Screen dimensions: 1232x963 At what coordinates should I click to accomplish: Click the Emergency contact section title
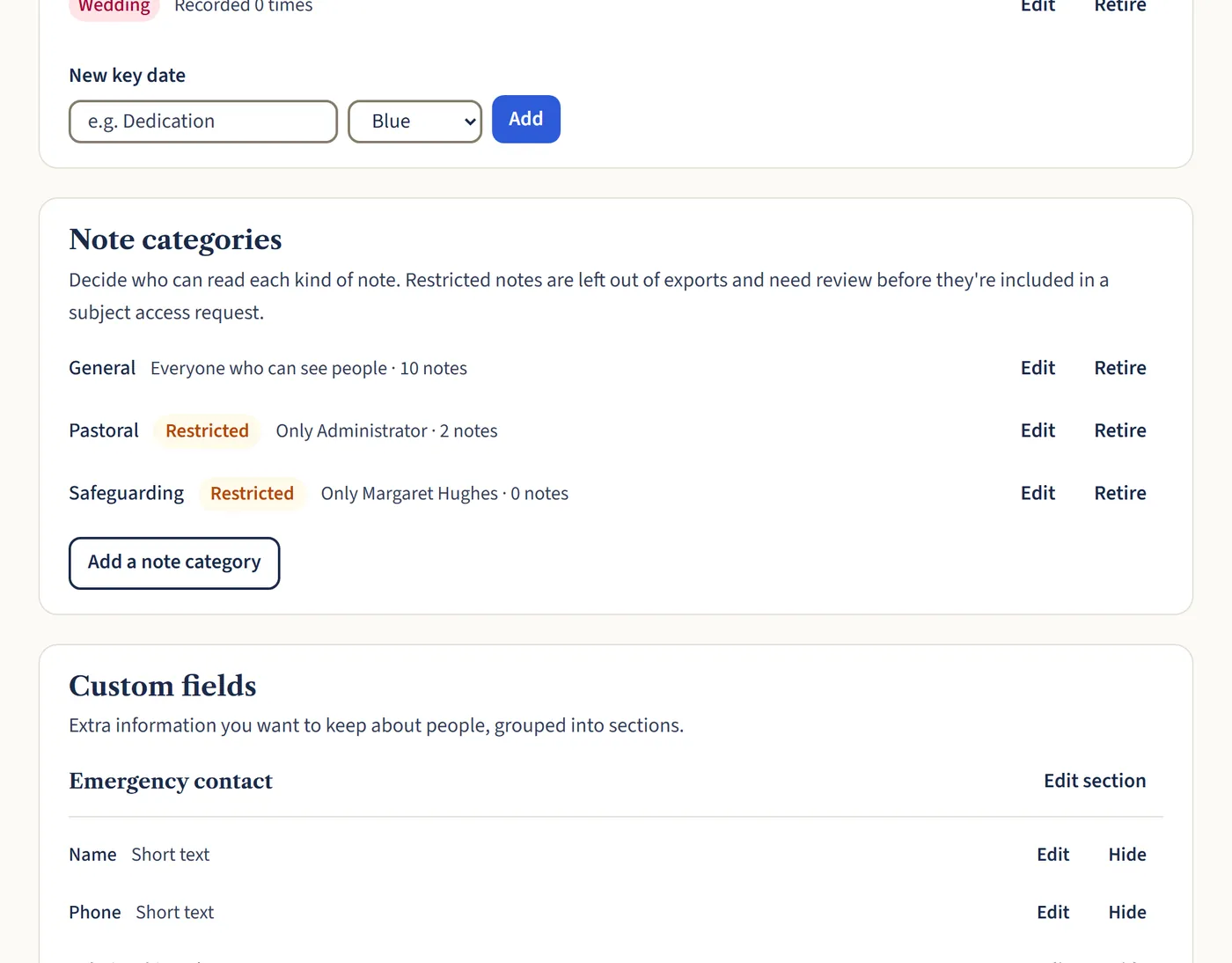[171, 782]
